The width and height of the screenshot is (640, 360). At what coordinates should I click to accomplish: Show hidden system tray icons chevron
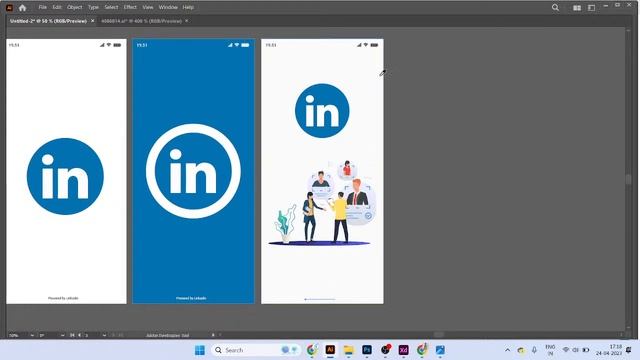(507, 350)
